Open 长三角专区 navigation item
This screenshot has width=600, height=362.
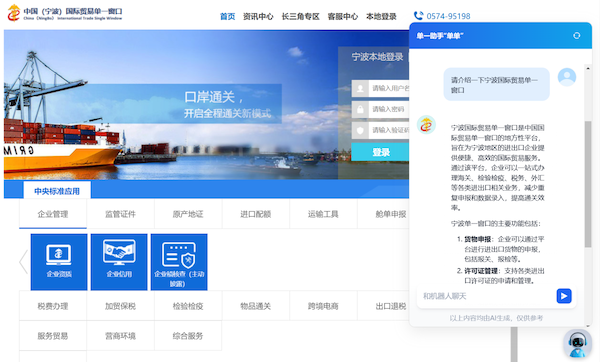(300, 16)
